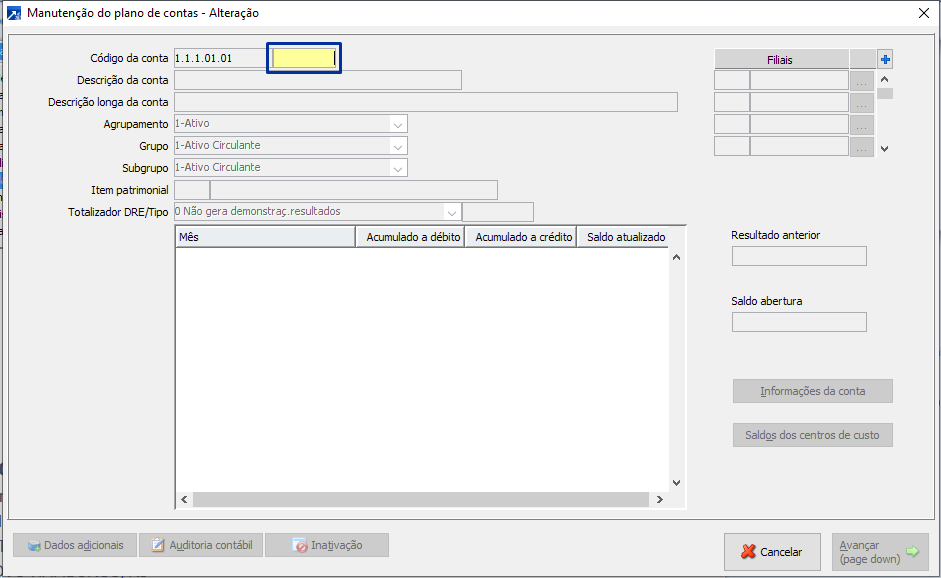Expand the Agrupamento dropdown
Image resolution: width=941 pixels, height=578 pixels.
pyautogui.click(x=398, y=124)
